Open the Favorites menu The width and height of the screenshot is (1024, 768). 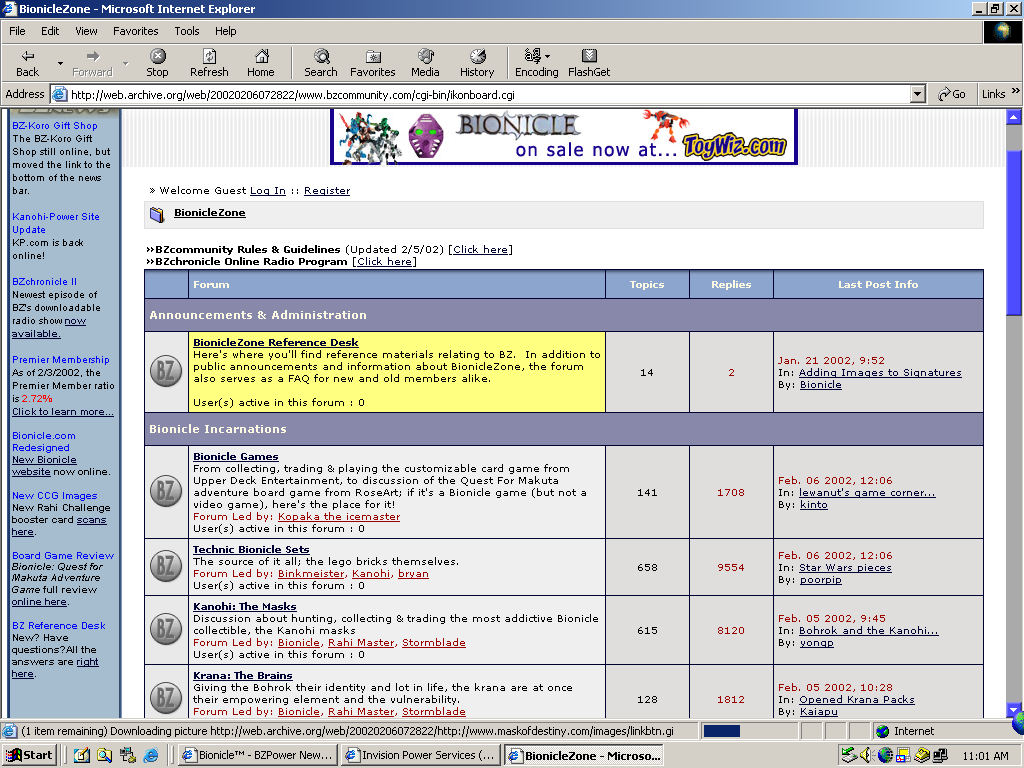coord(136,31)
